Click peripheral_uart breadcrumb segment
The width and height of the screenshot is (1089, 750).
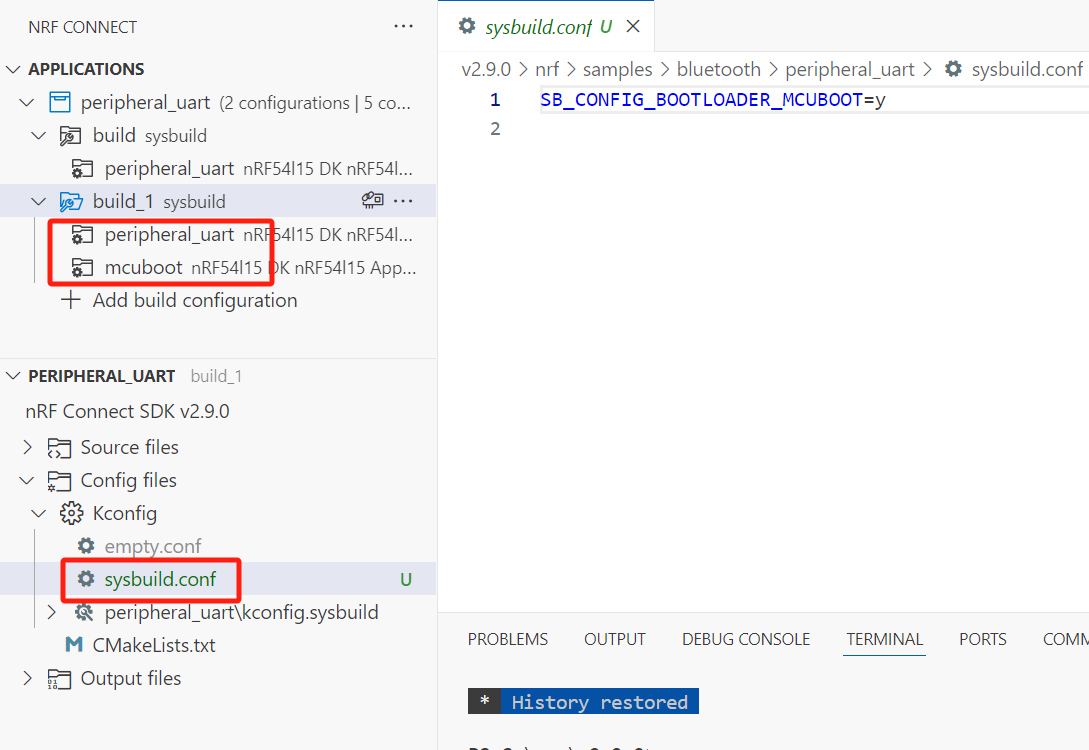(x=850, y=69)
